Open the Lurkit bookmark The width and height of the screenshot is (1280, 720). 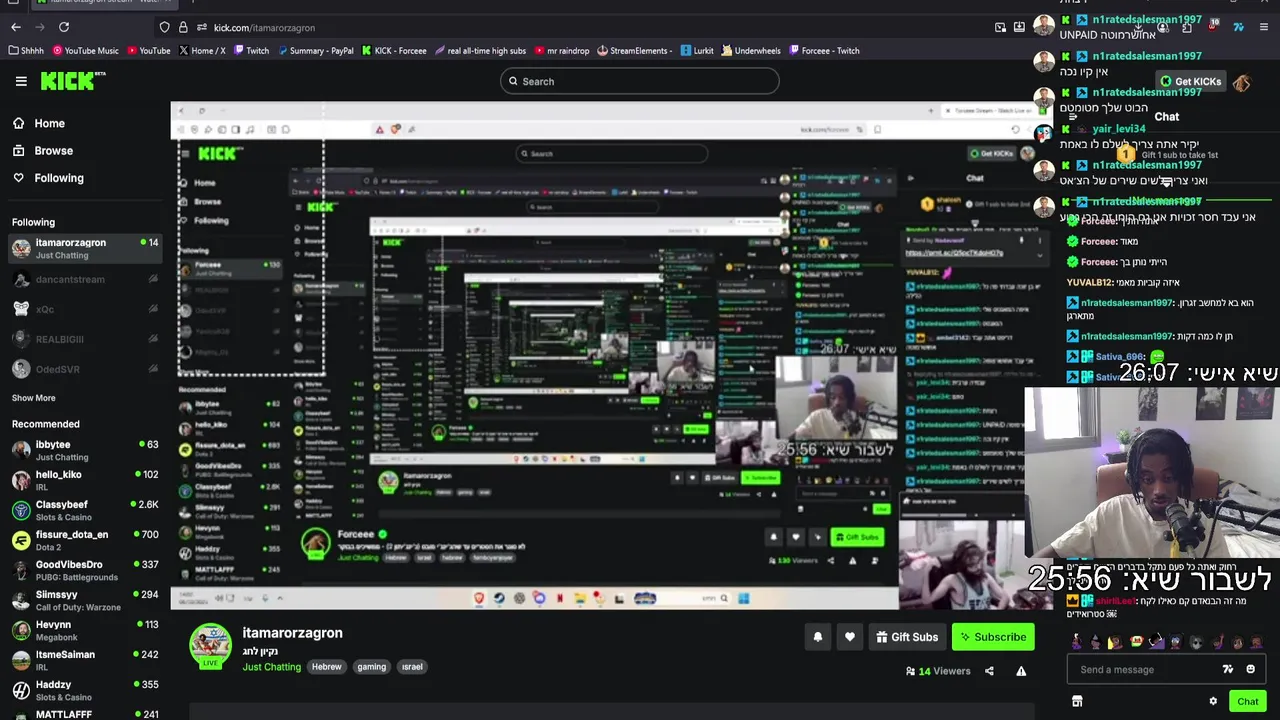[697, 51]
